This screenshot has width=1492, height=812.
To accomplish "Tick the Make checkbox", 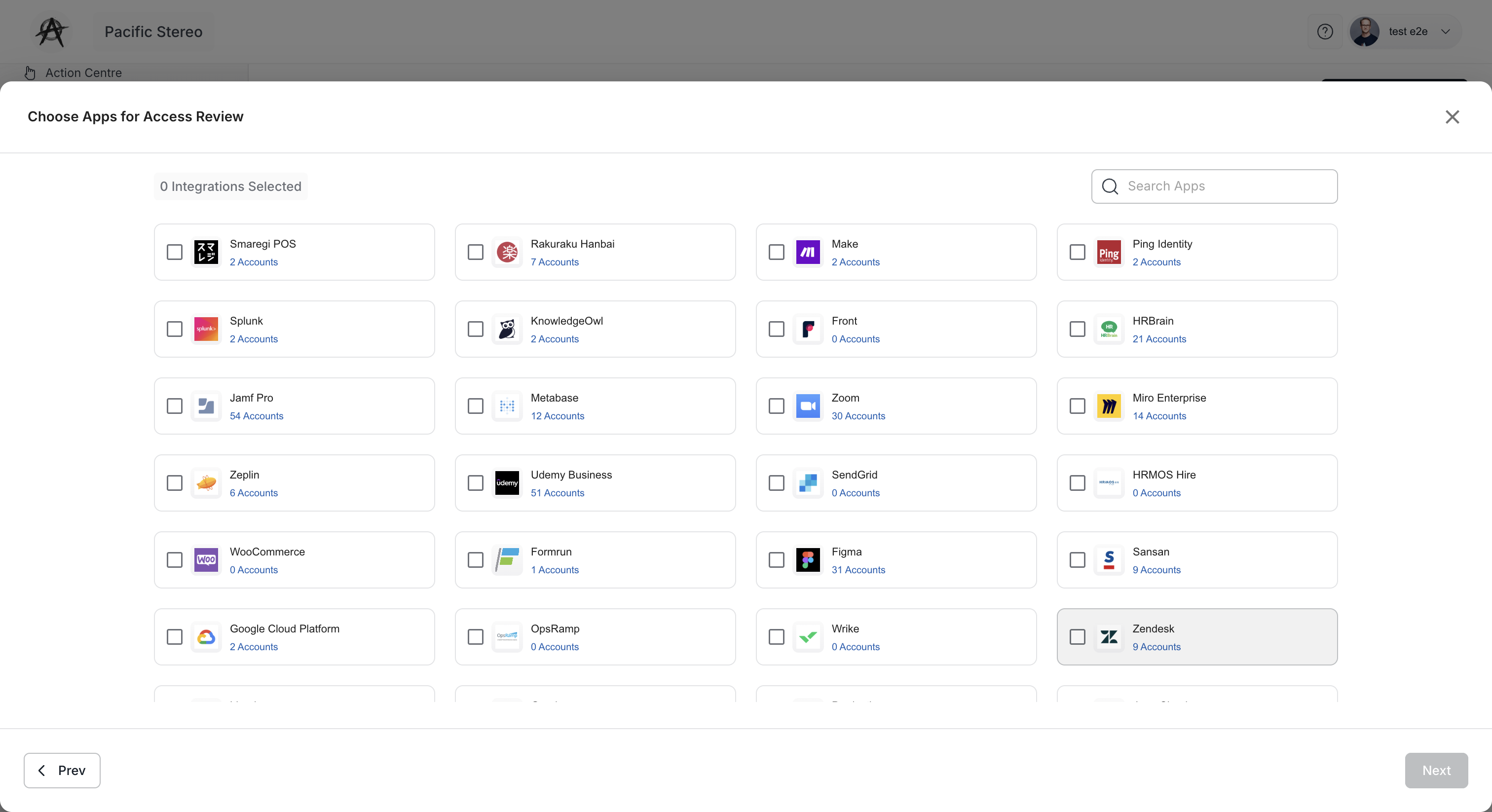I will coord(776,252).
